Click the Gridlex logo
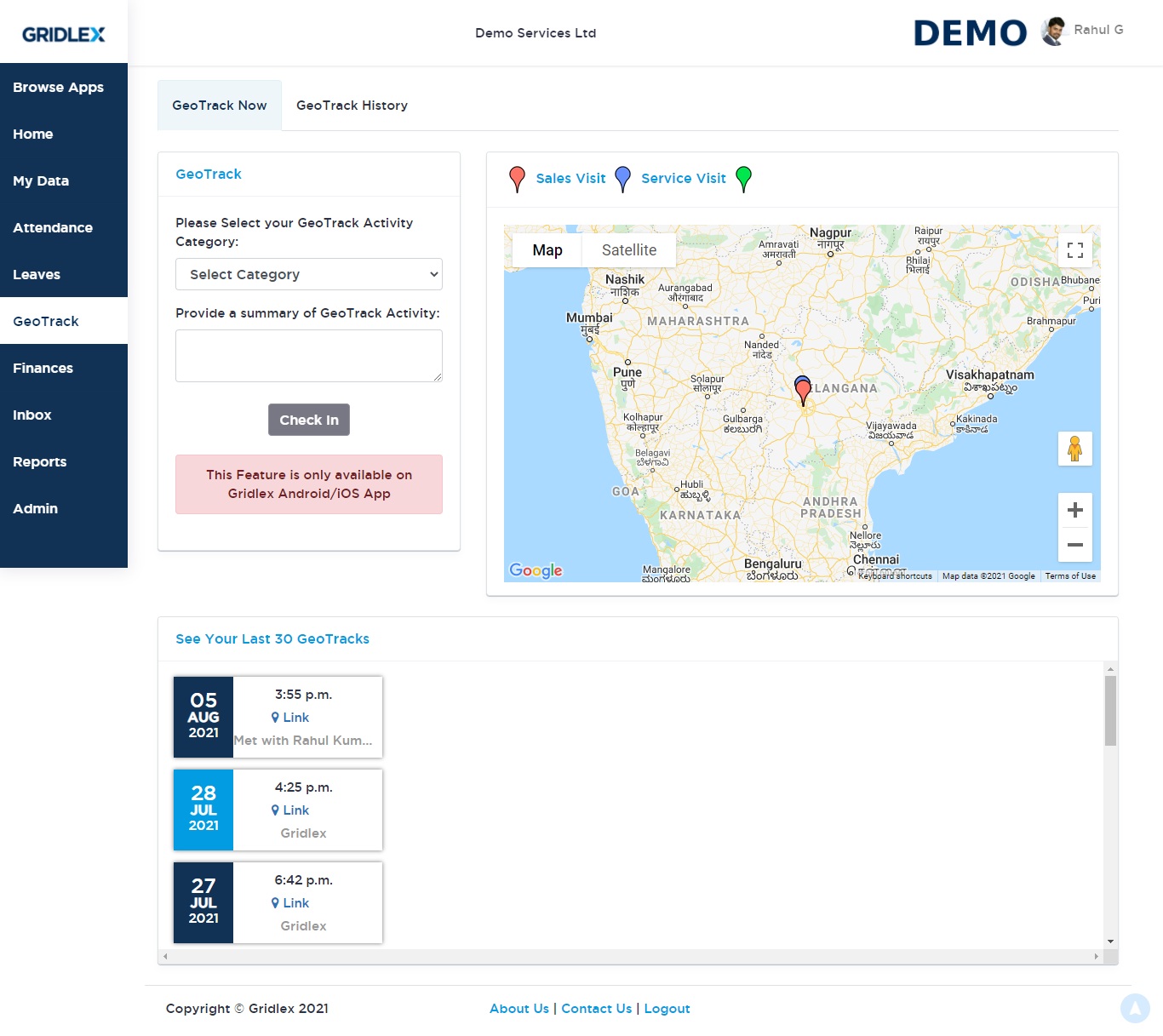The image size is (1163, 1036). [x=64, y=34]
